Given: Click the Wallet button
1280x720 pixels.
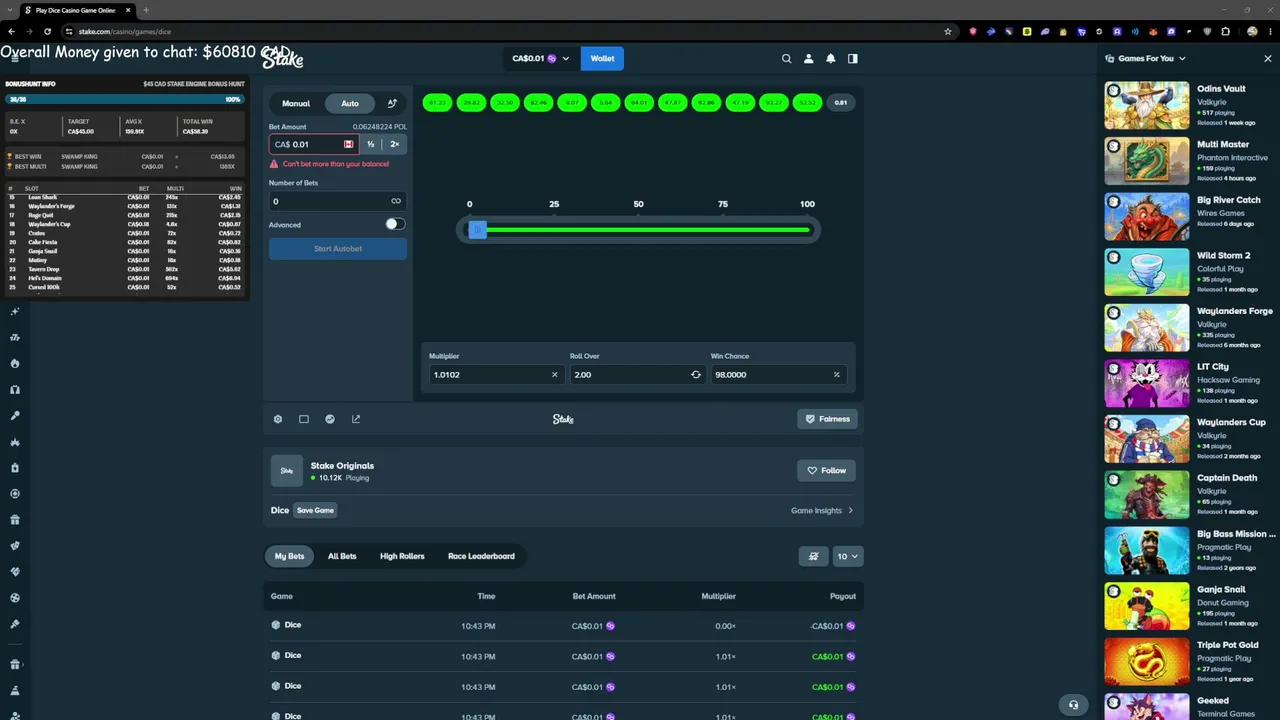Looking at the screenshot, I should 602,59.
